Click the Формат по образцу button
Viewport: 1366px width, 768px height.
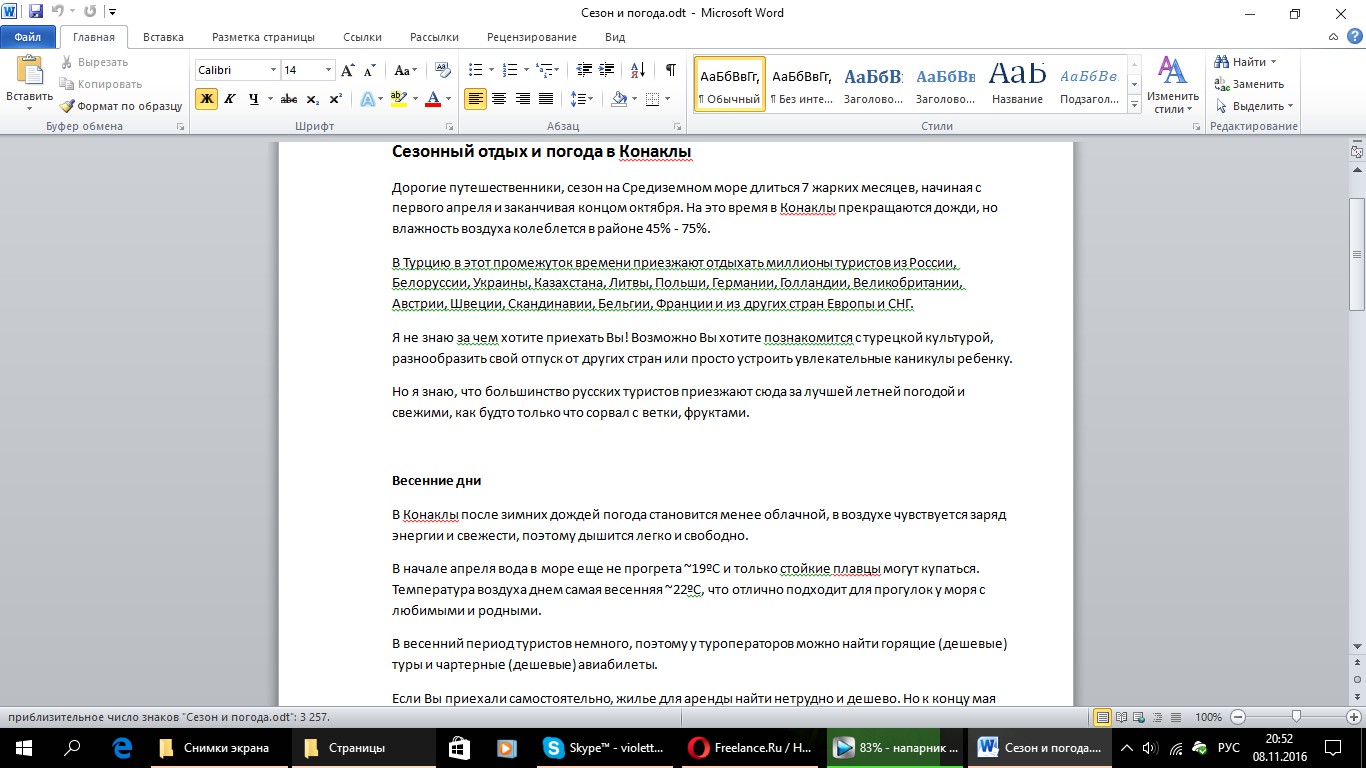[x=120, y=106]
